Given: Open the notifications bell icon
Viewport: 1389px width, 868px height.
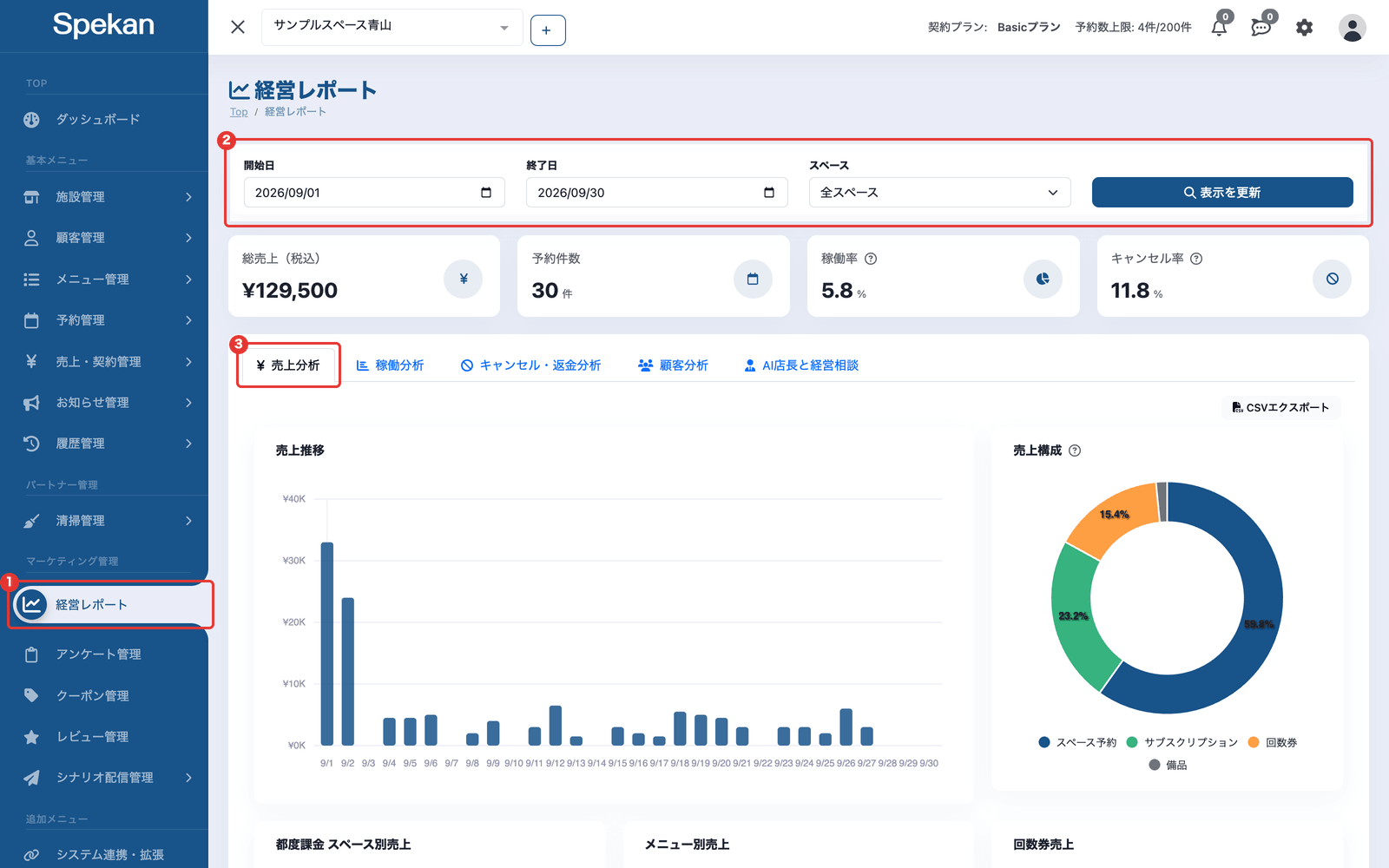Looking at the screenshot, I should point(1219,28).
